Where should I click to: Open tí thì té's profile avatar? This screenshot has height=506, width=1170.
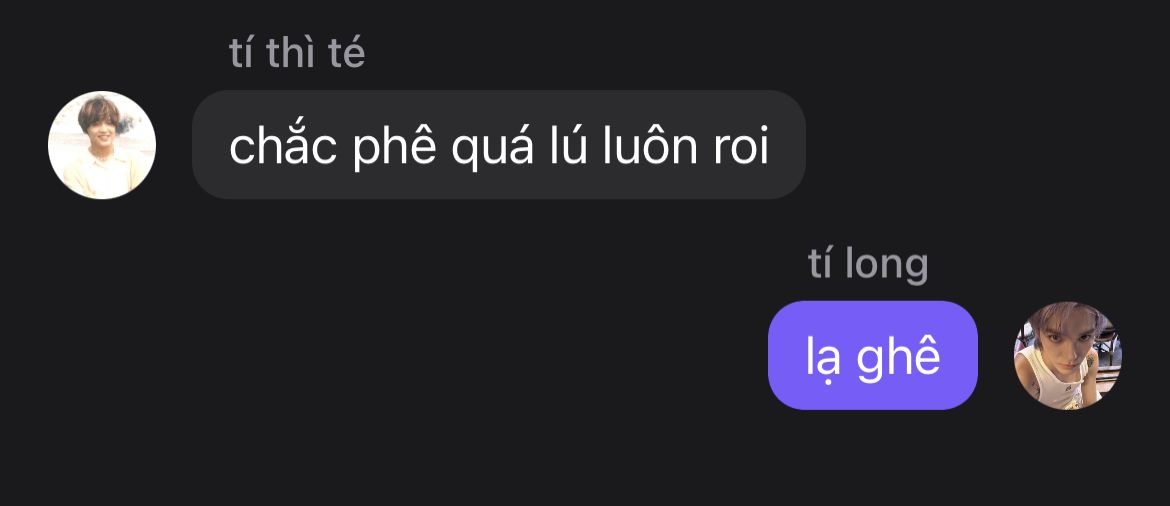(x=102, y=145)
